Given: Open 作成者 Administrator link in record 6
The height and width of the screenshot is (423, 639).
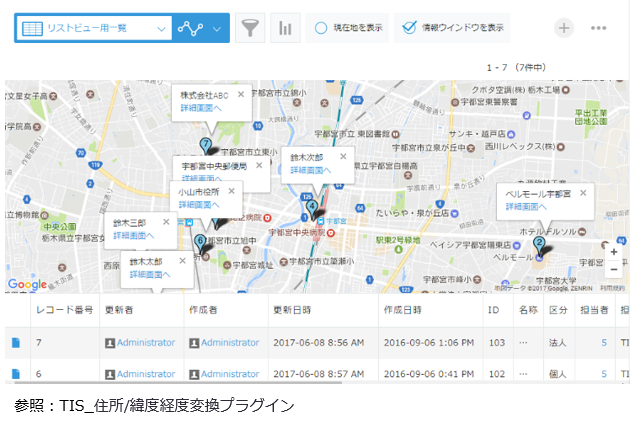Looking at the screenshot, I should 230,374.
